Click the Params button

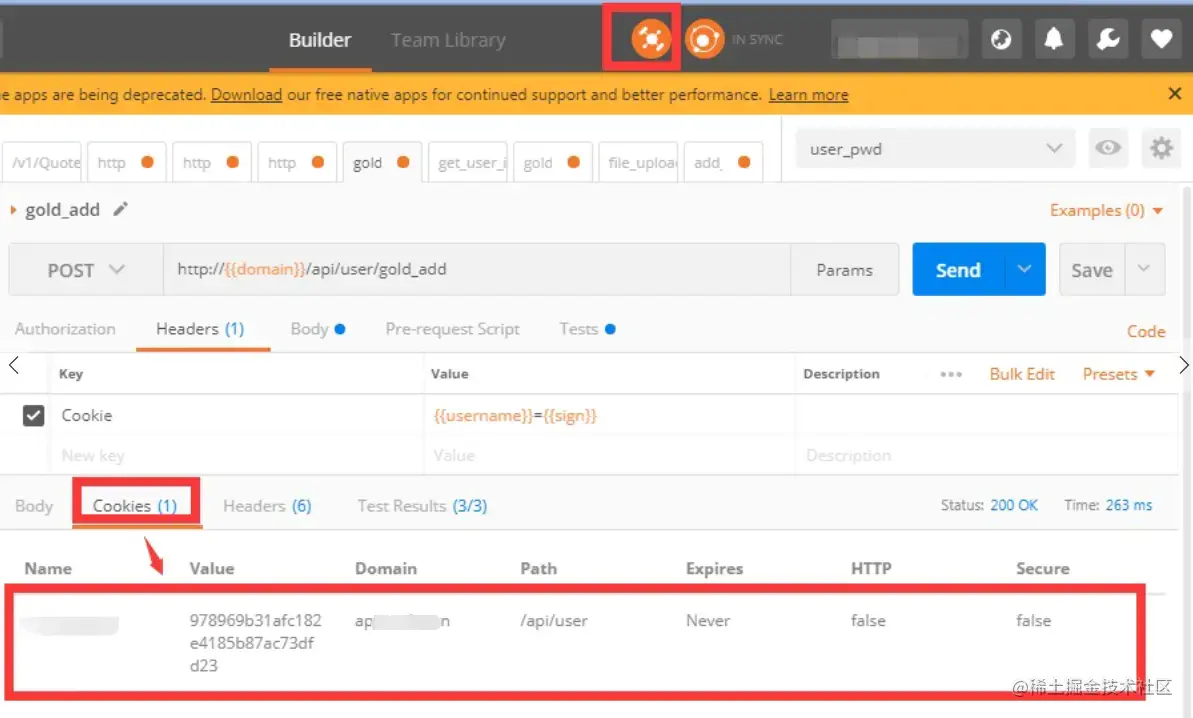(845, 269)
